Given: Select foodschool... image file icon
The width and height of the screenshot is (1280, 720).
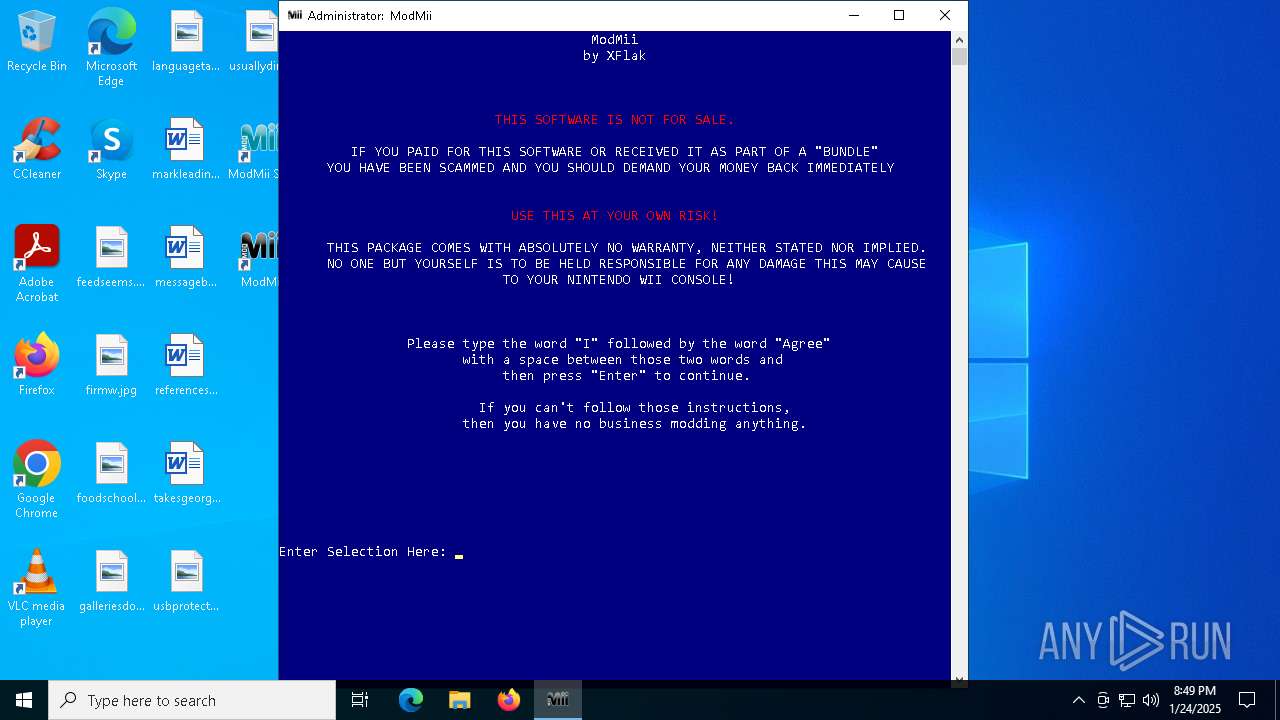Looking at the screenshot, I should point(111,473).
